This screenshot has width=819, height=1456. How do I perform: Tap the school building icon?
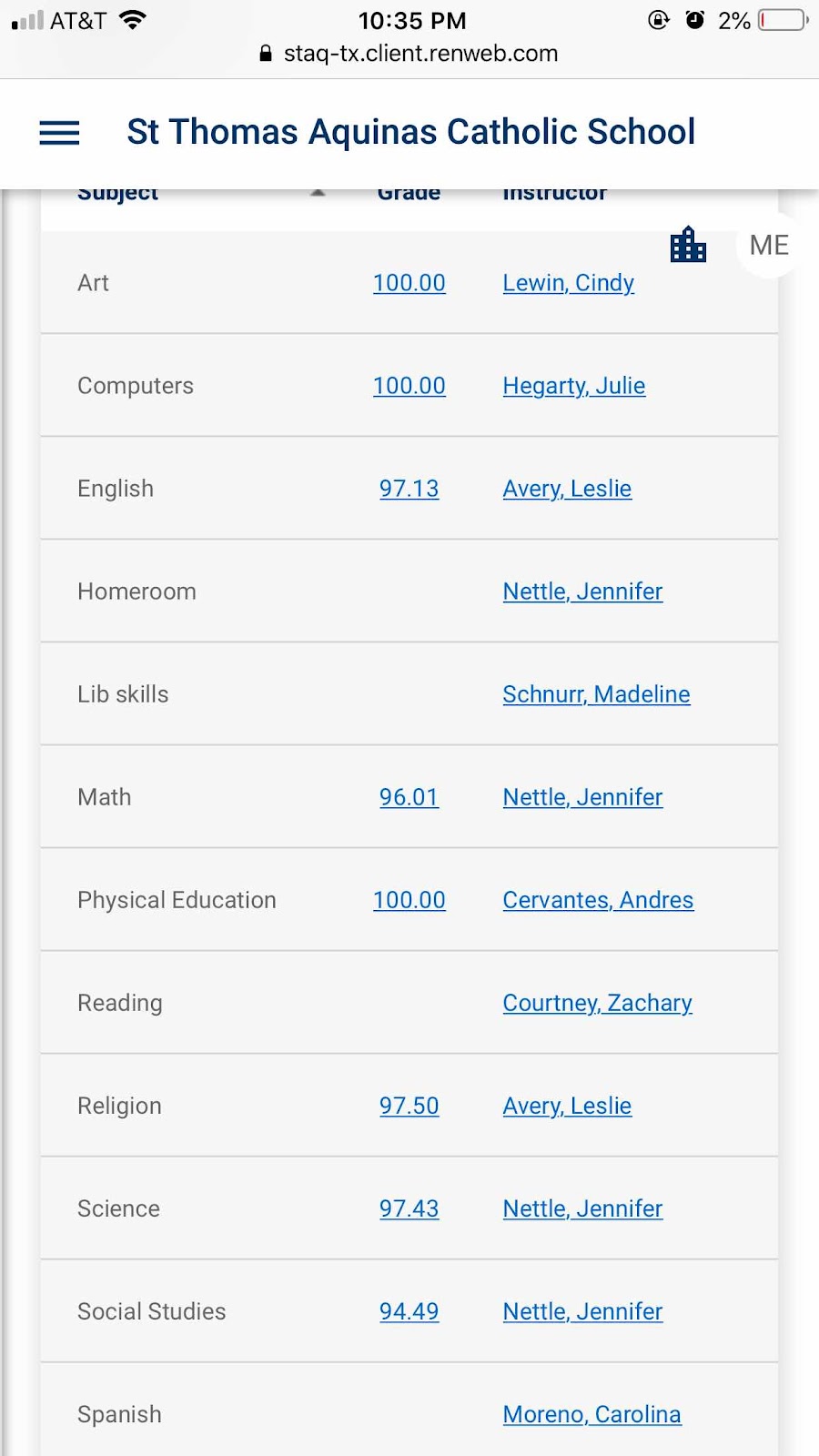click(x=688, y=244)
